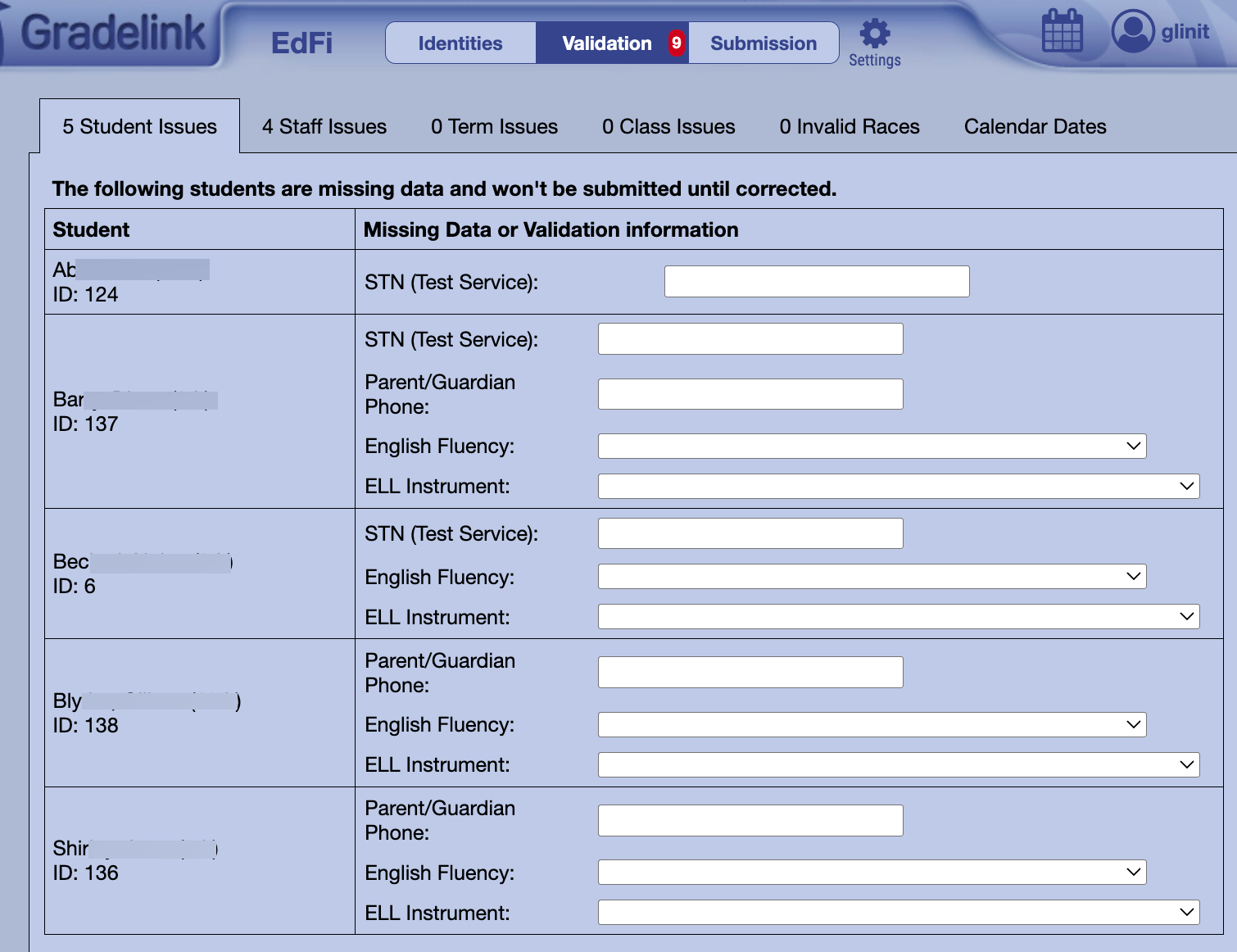Open the 4 Staff Issues tab
This screenshot has height=952, width=1237.
(x=324, y=126)
